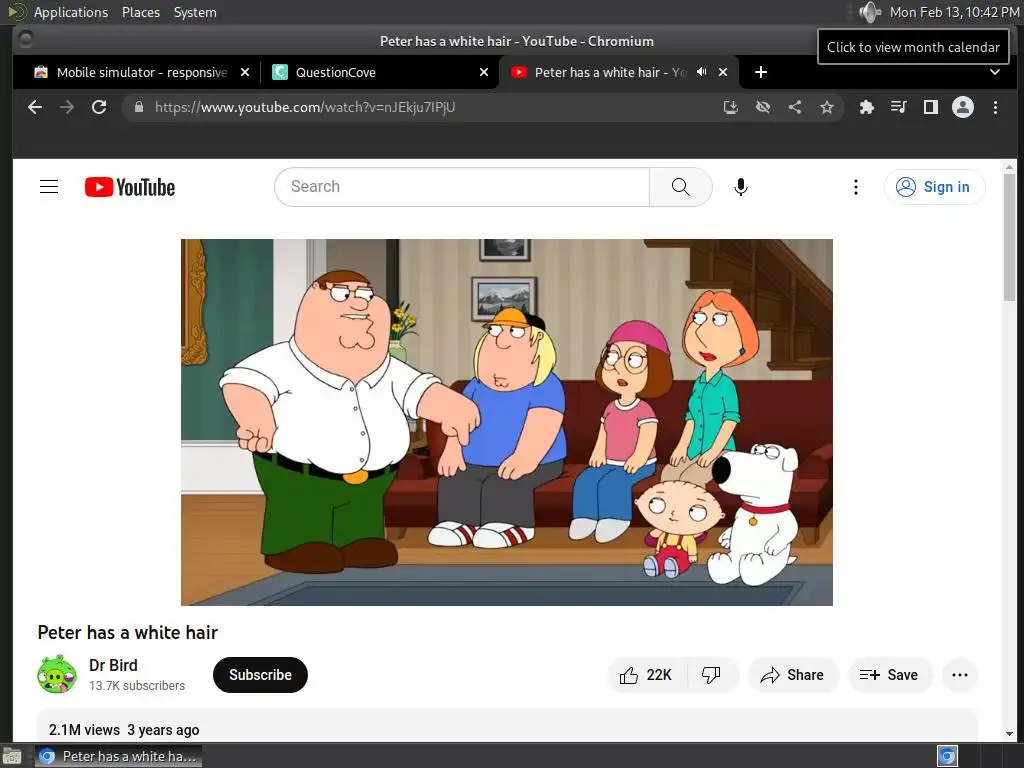Go to YouTube home via logo
Viewport: 1024px width, 768px height.
point(130,187)
